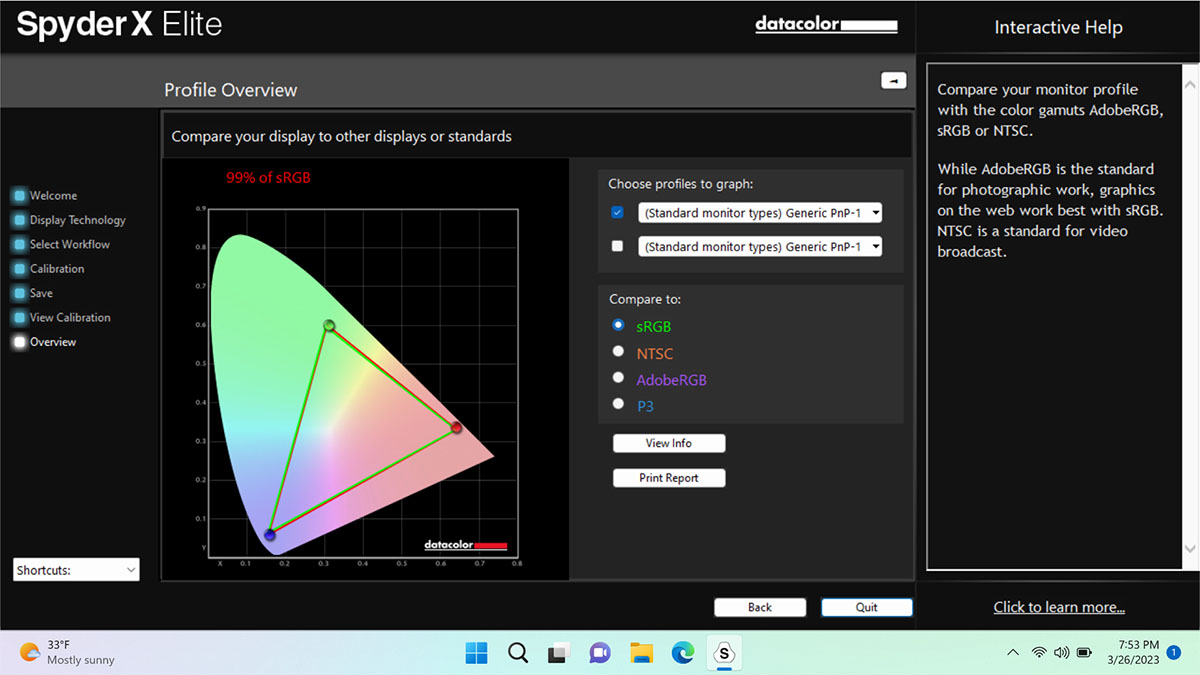
Task: Click the volume speaker icon
Action: [x=1062, y=653]
